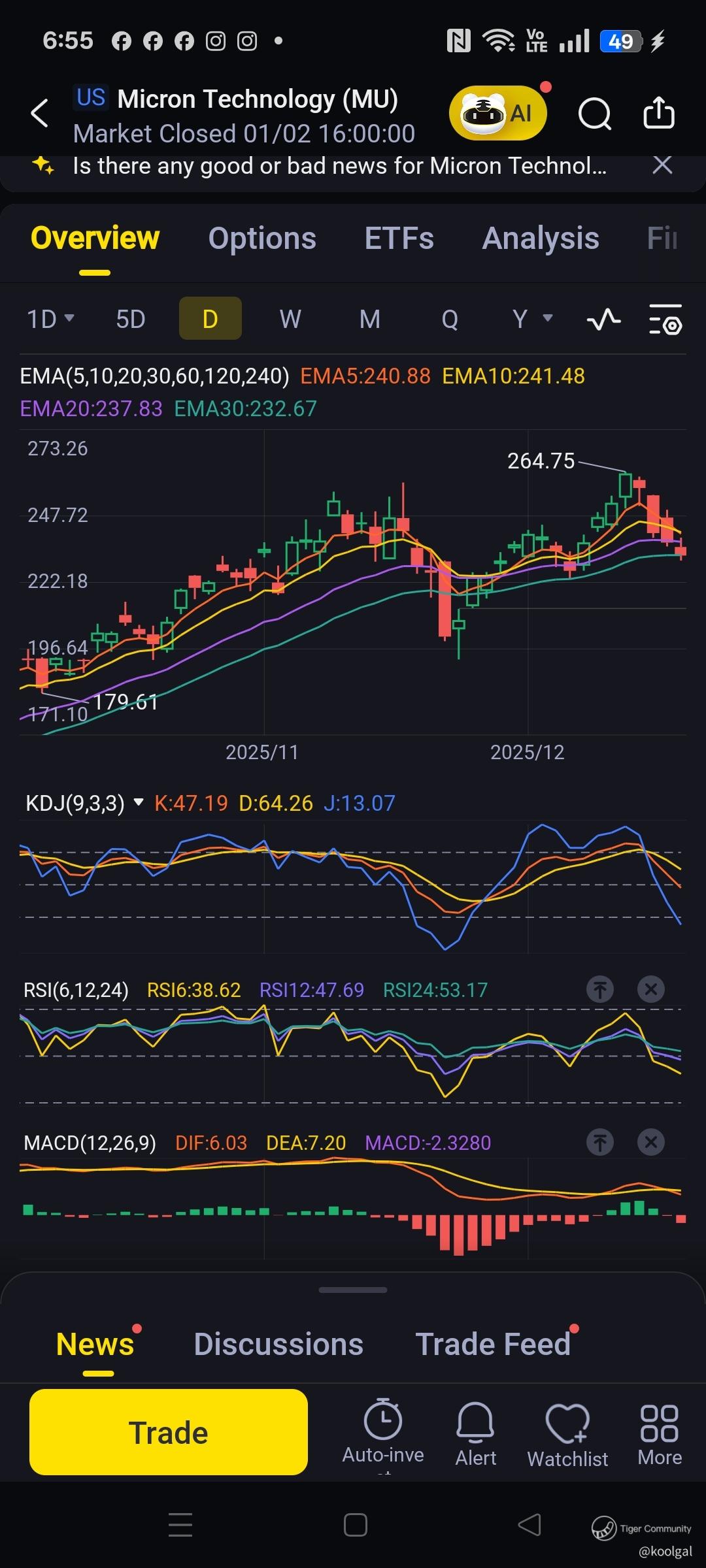The image size is (706, 1568).
Task: Tap the 264.75 high price marker
Action: [541, 461]
